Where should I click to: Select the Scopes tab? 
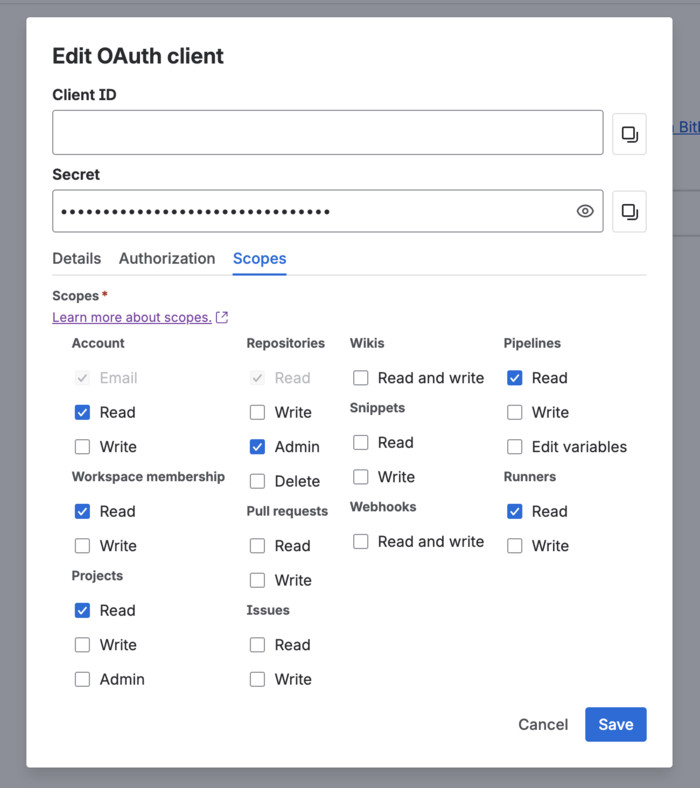click(259, 258)
